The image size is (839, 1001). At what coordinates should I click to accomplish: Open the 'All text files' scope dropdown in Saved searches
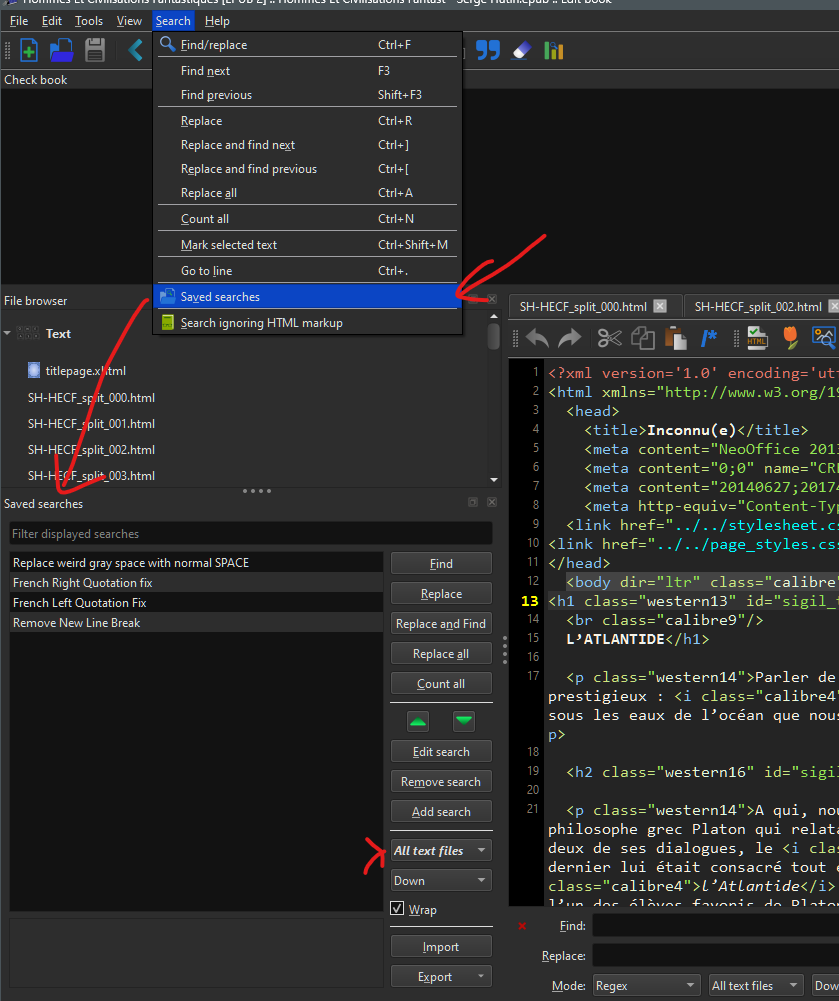[441, 851]
